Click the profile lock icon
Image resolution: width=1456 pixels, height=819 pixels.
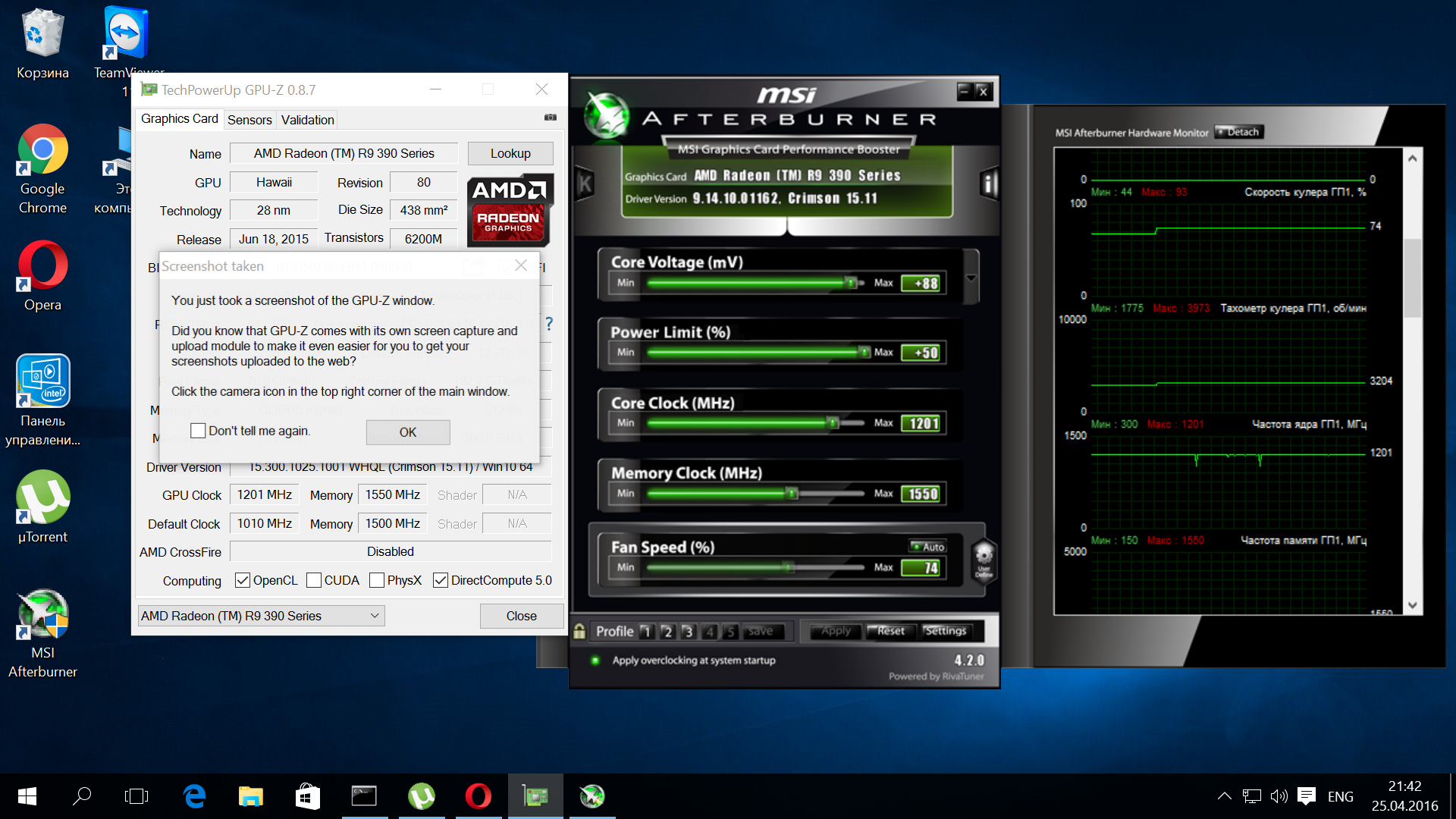(x=579, y=631)
